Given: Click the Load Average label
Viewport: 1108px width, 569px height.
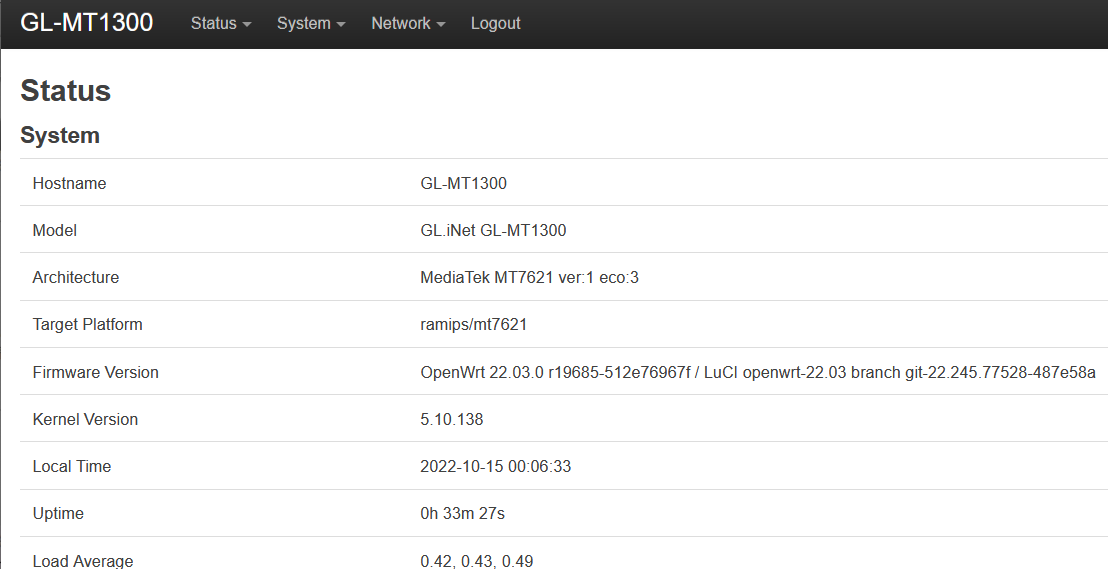Looking at the screenshot, I should [83, 561].
